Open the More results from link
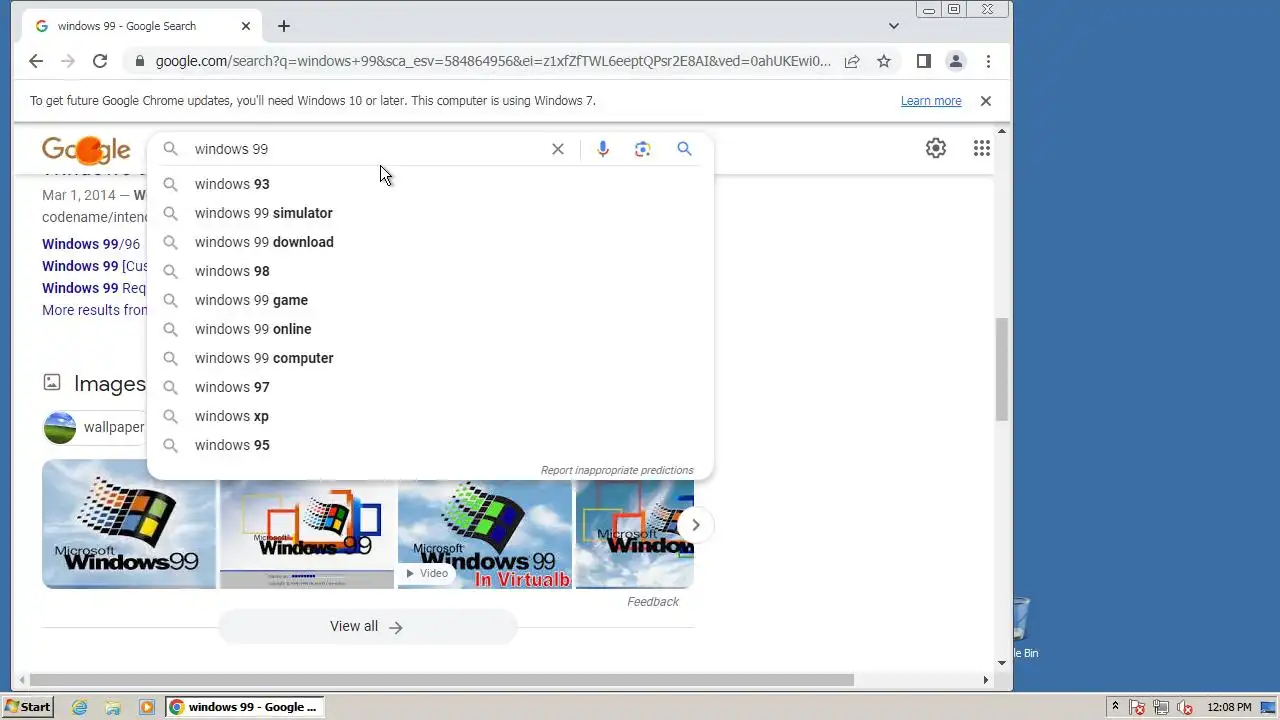Image resolution: width=1280 pixels, height=720 pixels. [94, 310]
